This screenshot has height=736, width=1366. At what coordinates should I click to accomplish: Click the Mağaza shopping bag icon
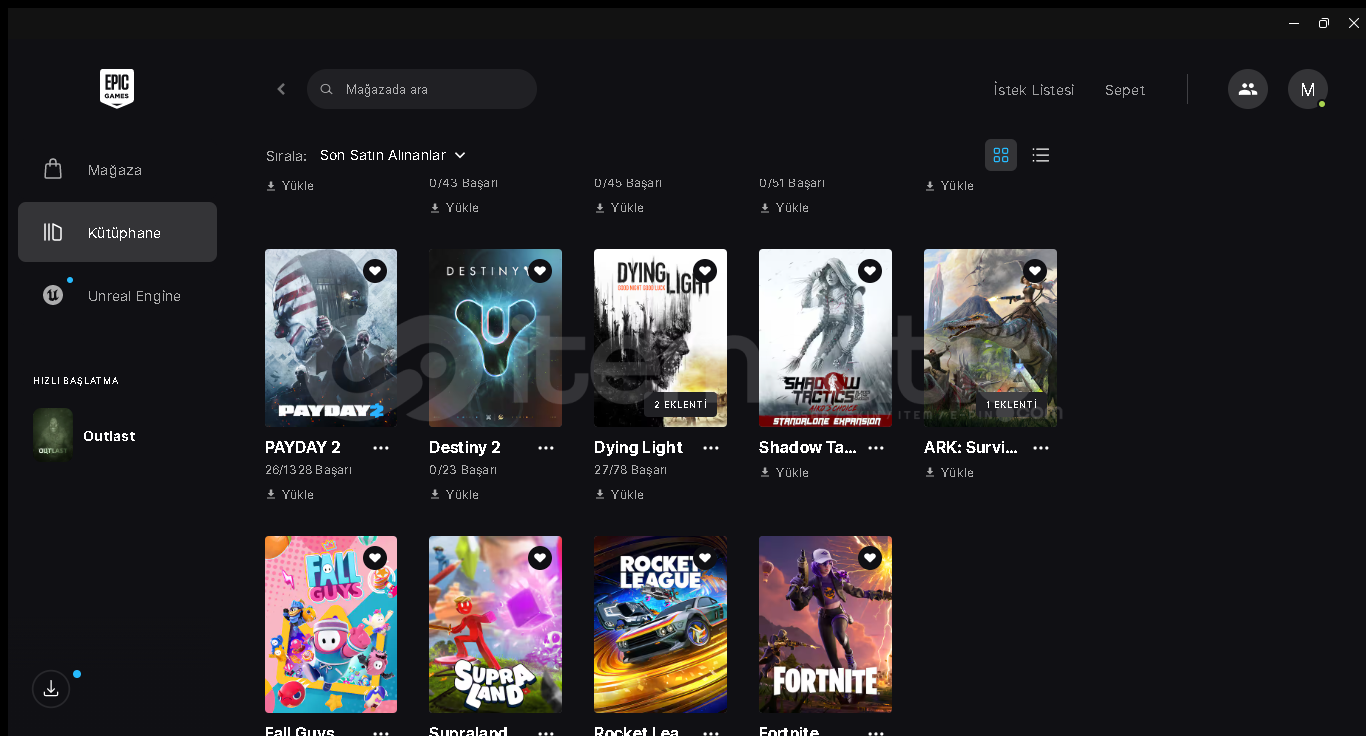pyautogui.click(x=53, y=169)
